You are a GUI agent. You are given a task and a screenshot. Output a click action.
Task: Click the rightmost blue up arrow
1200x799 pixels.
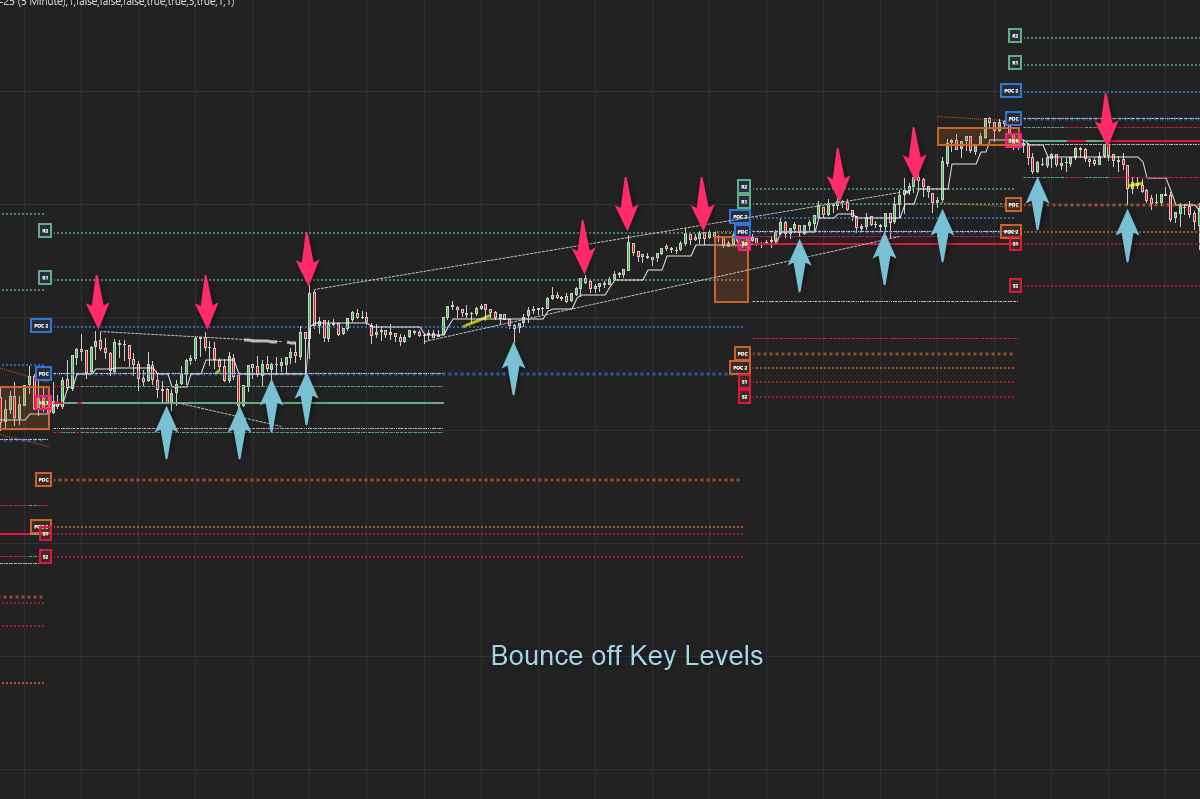click(1127, 232)
